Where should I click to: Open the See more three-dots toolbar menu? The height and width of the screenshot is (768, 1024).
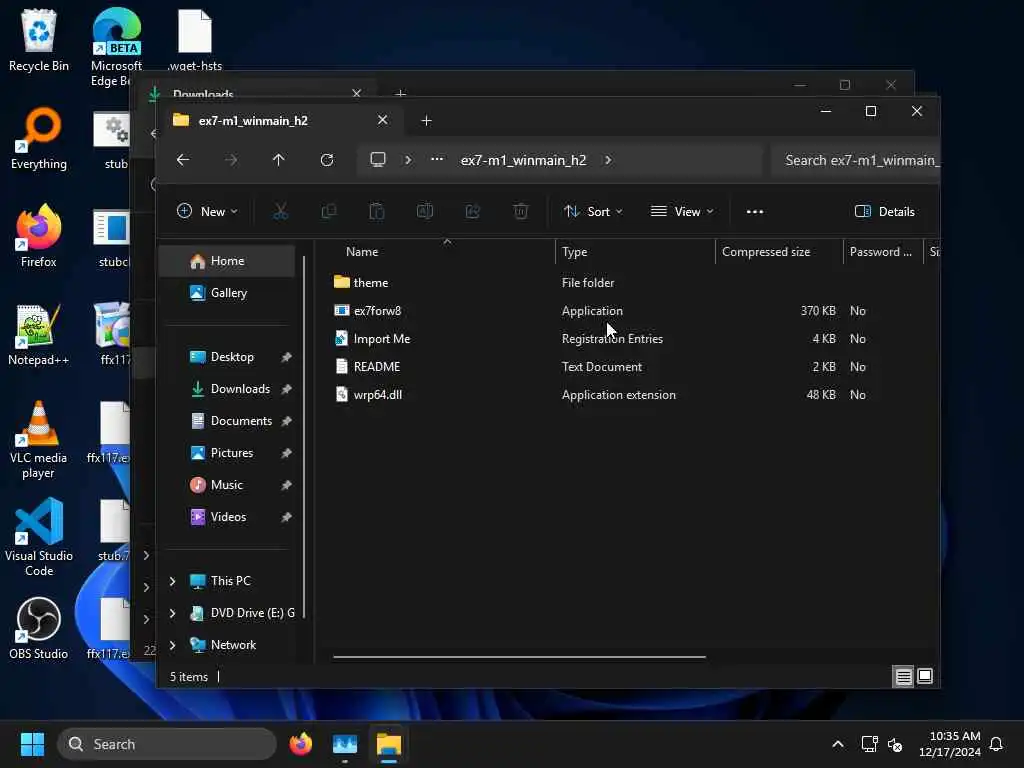754,211
